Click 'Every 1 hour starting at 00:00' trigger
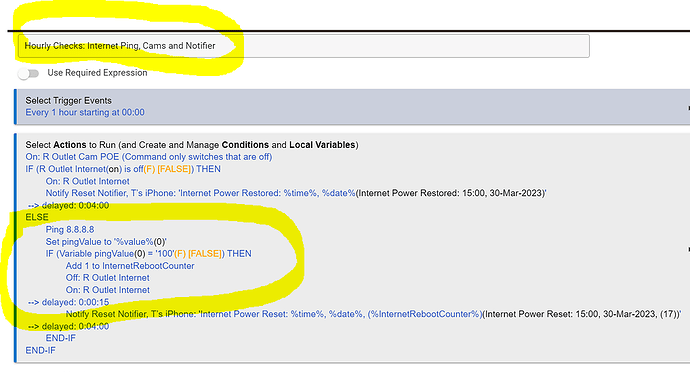 [85, 113]
